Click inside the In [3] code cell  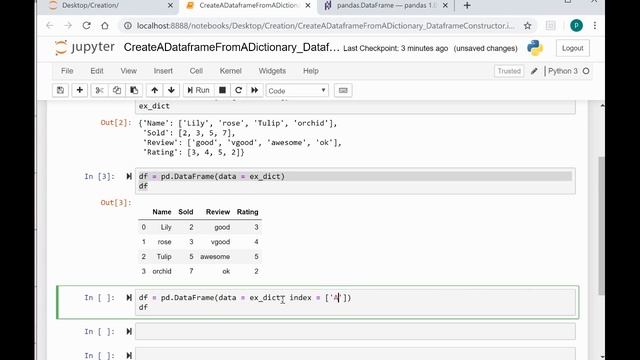355,181
